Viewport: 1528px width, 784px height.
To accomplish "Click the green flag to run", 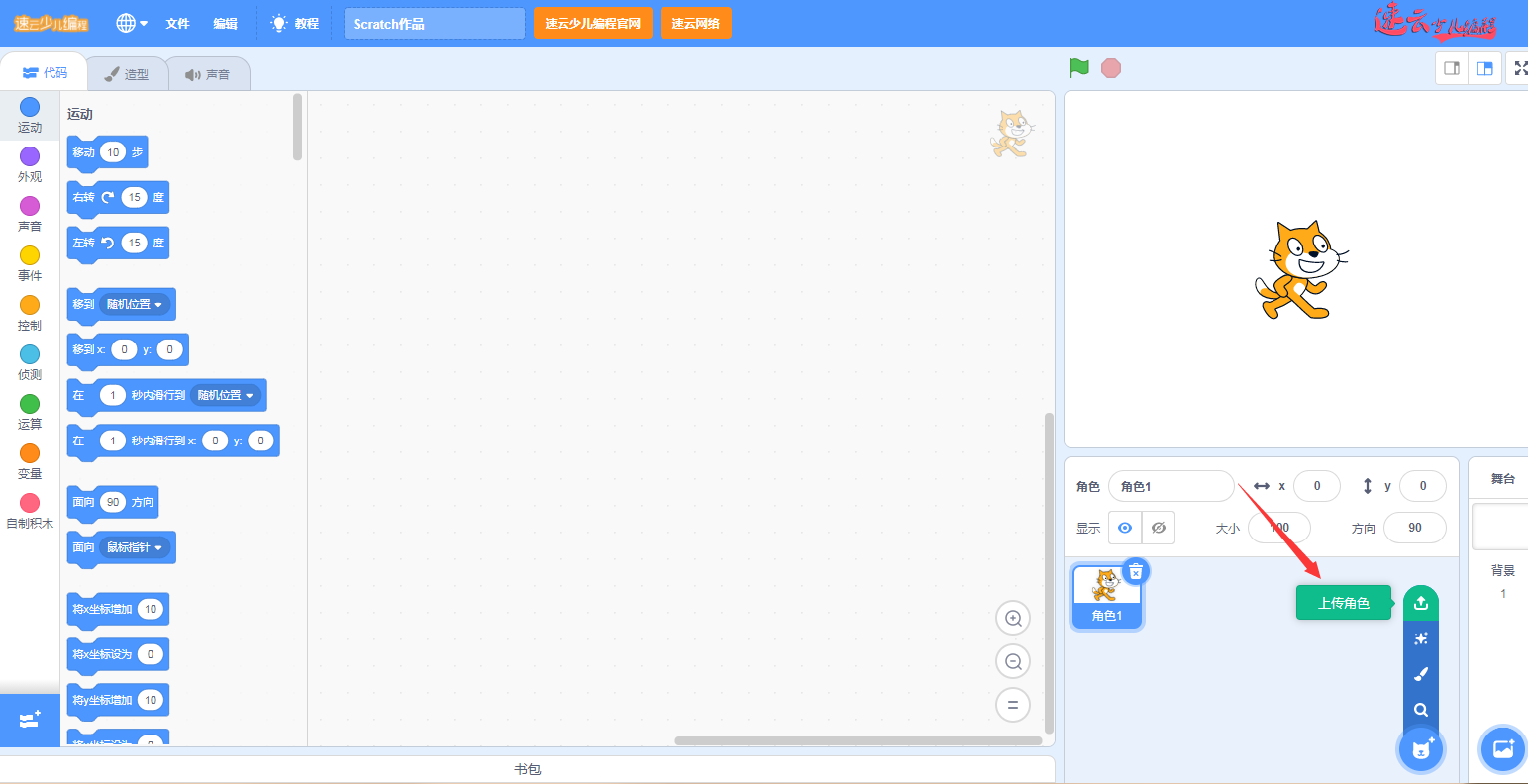I will pos(1079,68).
